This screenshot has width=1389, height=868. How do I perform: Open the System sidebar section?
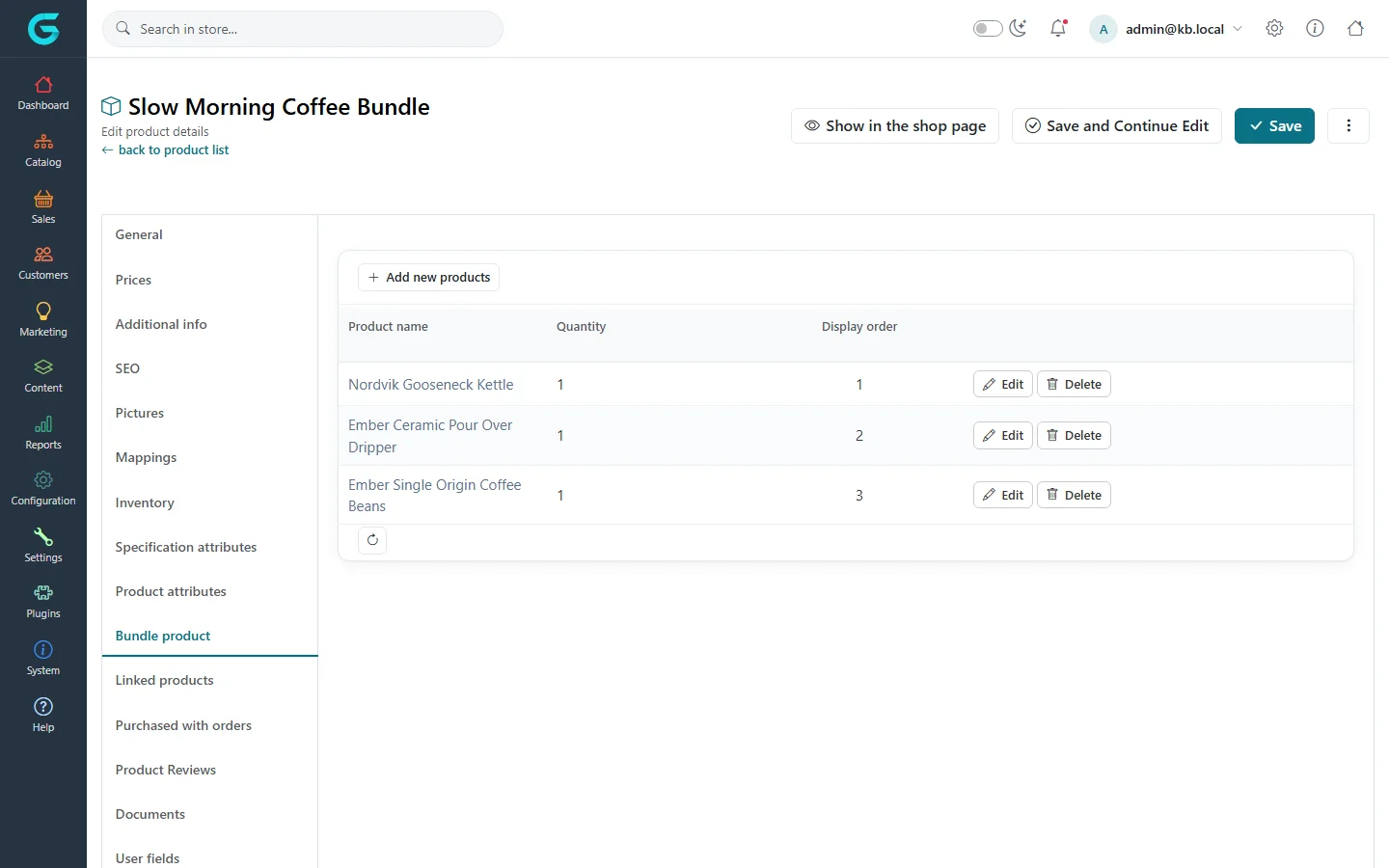coord(43,659)
